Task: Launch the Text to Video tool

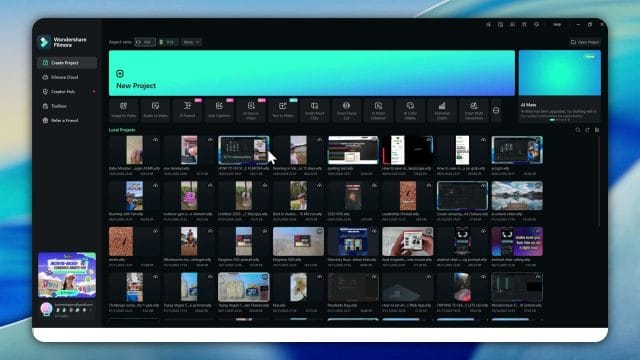Action: click(x=282, y=110)
